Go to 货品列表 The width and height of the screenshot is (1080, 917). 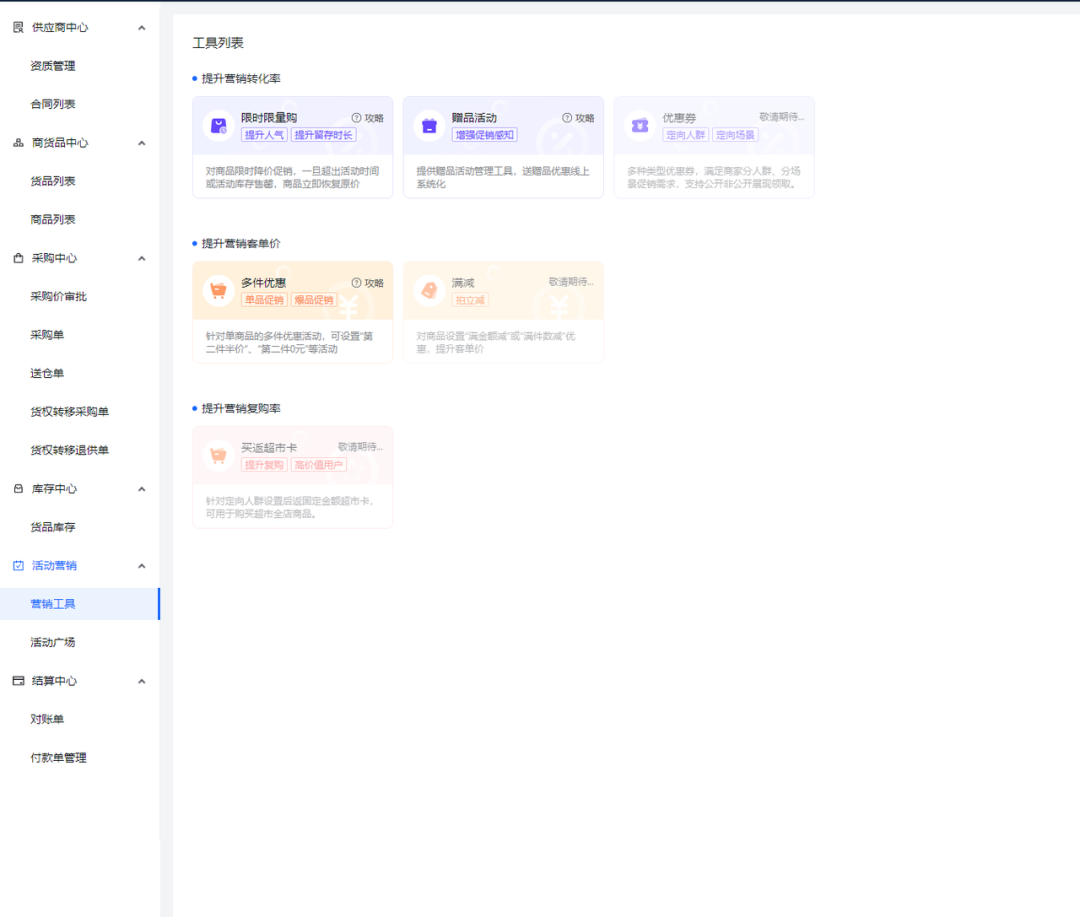click(52, 181)
